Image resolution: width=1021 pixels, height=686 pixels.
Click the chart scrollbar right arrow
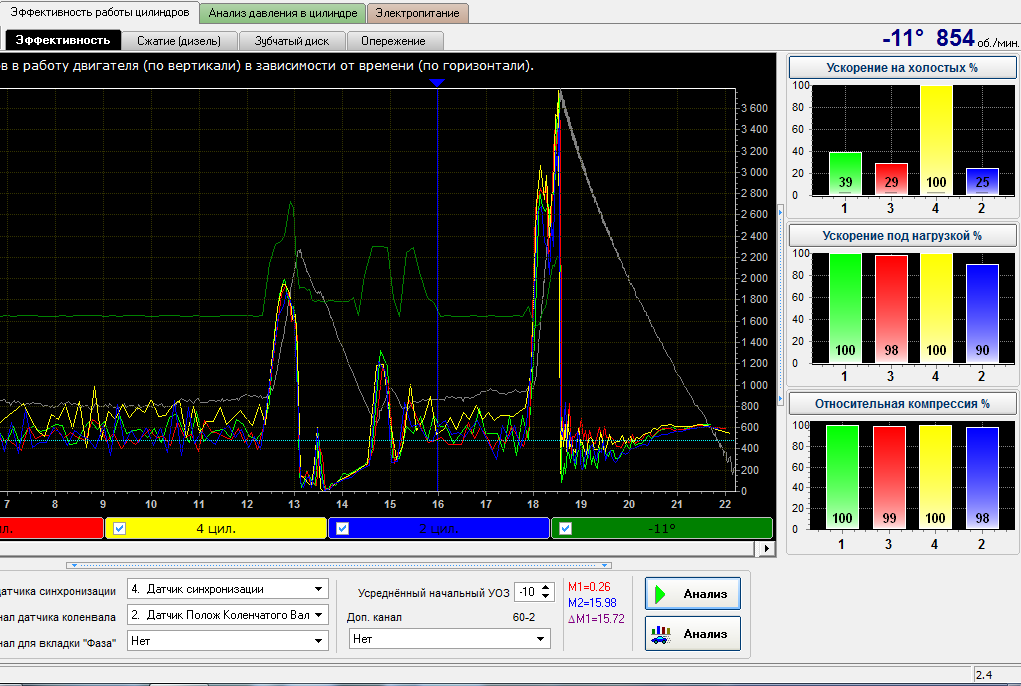point(766,549)
